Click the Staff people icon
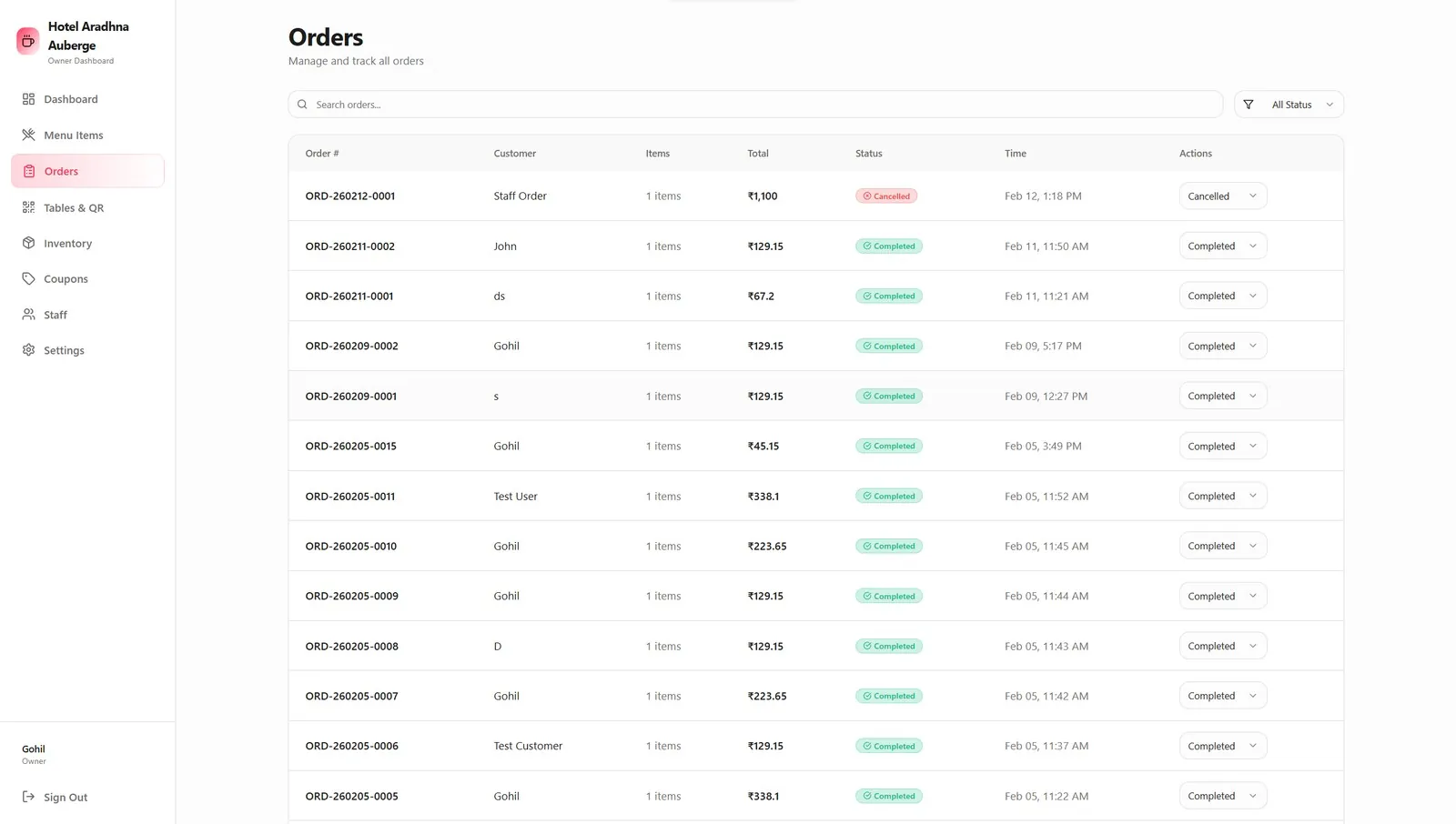Screen dimensions: 1456x824 point(29,315)
